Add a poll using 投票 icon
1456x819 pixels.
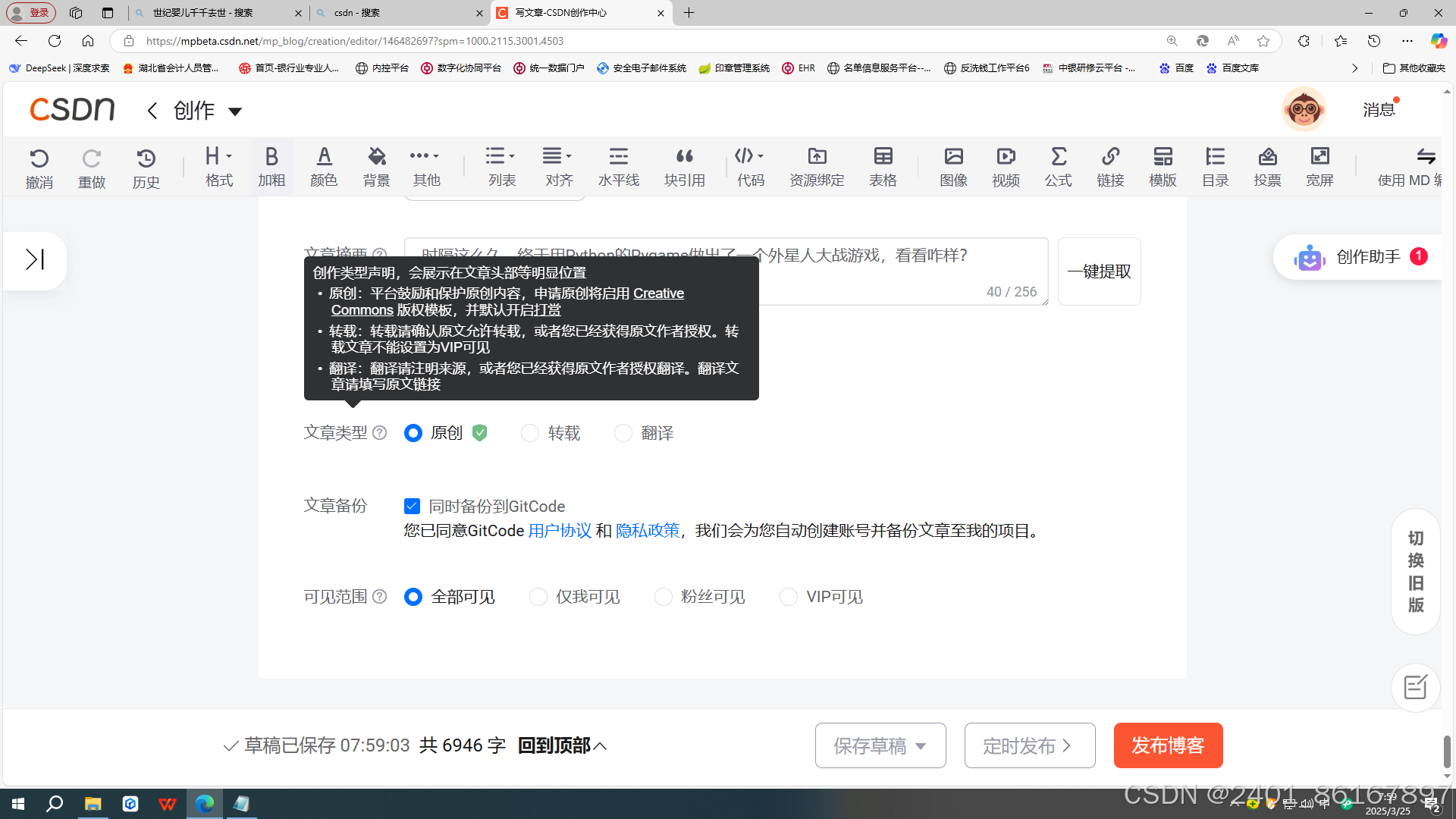point(1267,166)
